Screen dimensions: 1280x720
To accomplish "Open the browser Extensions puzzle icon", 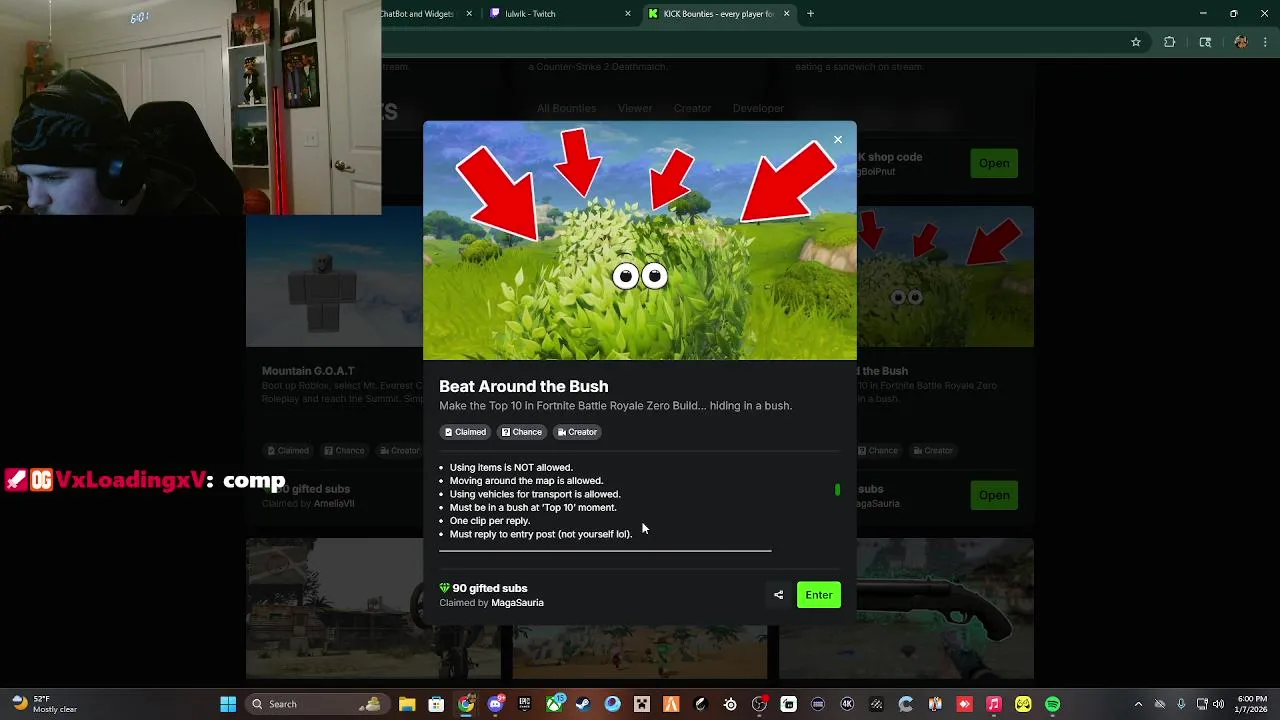I will 1169,42.
